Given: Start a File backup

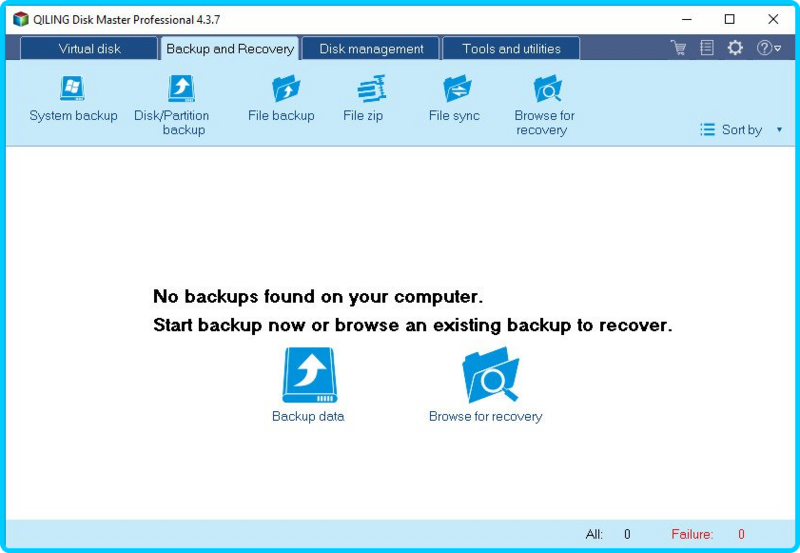Looking at the screenshot, I should click(281, 99).
